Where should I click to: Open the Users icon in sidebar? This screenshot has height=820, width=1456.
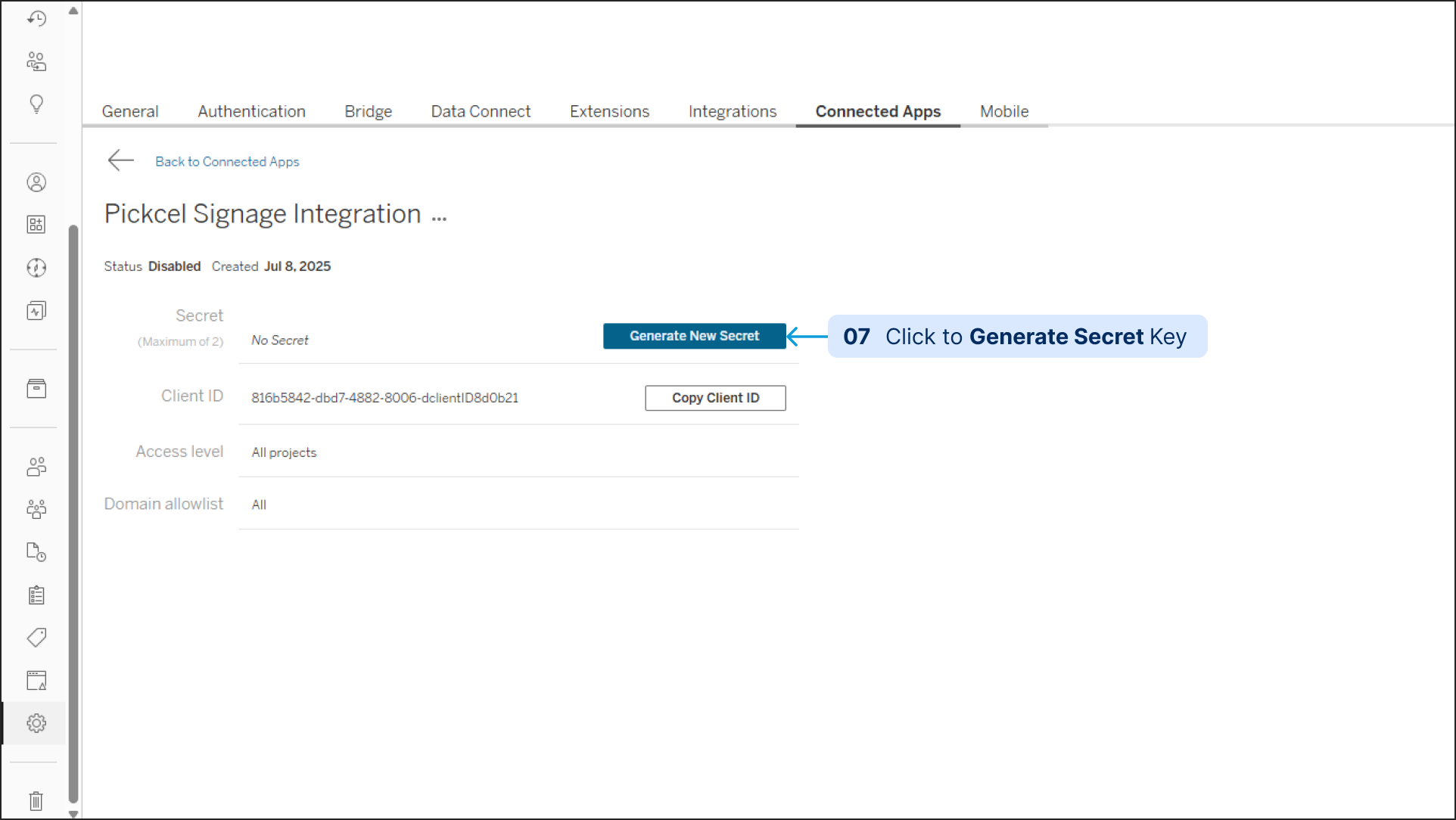[36, 467]
